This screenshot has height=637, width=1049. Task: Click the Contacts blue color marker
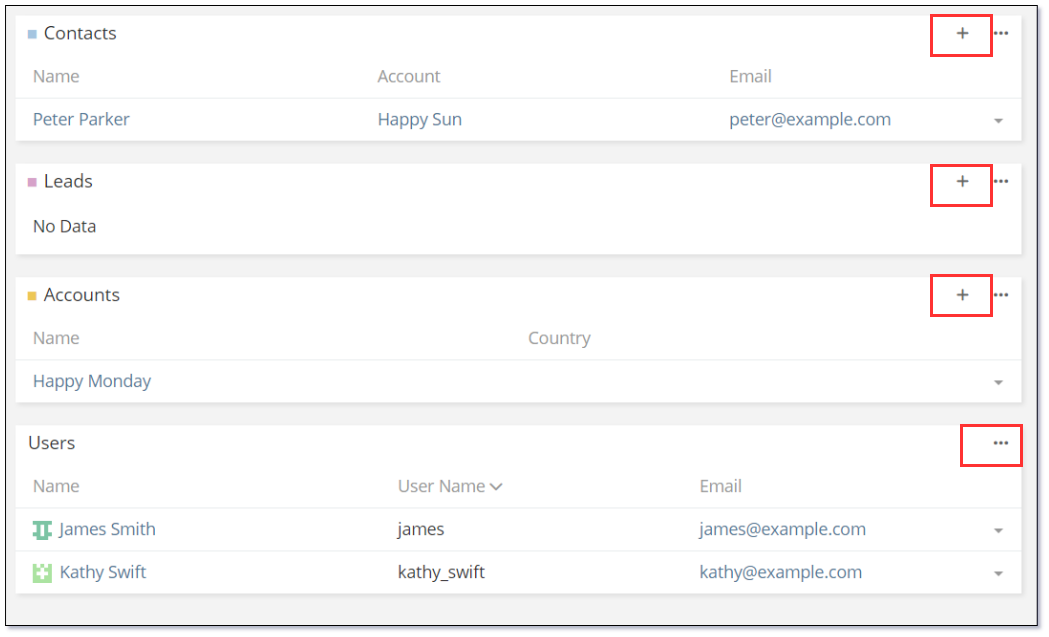click(32, 34)
